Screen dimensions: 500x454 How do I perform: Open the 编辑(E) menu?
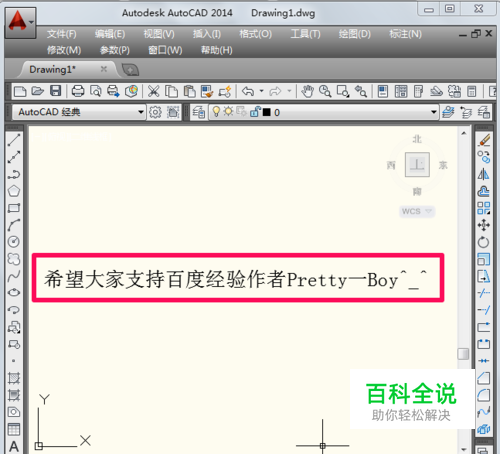pos(110,34)
